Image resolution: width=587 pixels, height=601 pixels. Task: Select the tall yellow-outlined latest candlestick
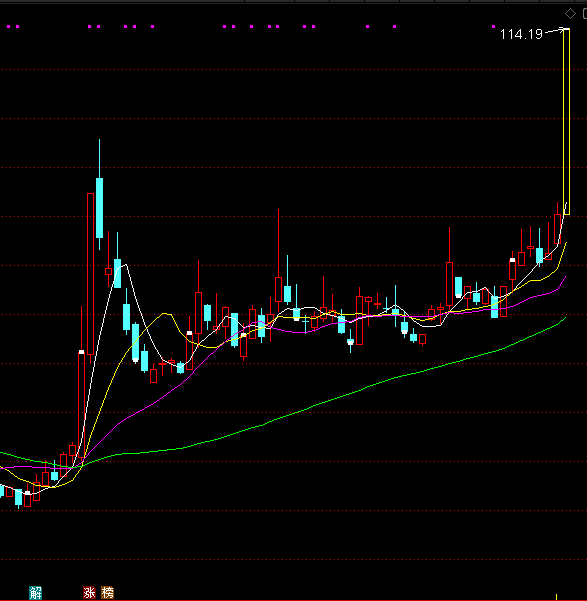click(566, 121)
